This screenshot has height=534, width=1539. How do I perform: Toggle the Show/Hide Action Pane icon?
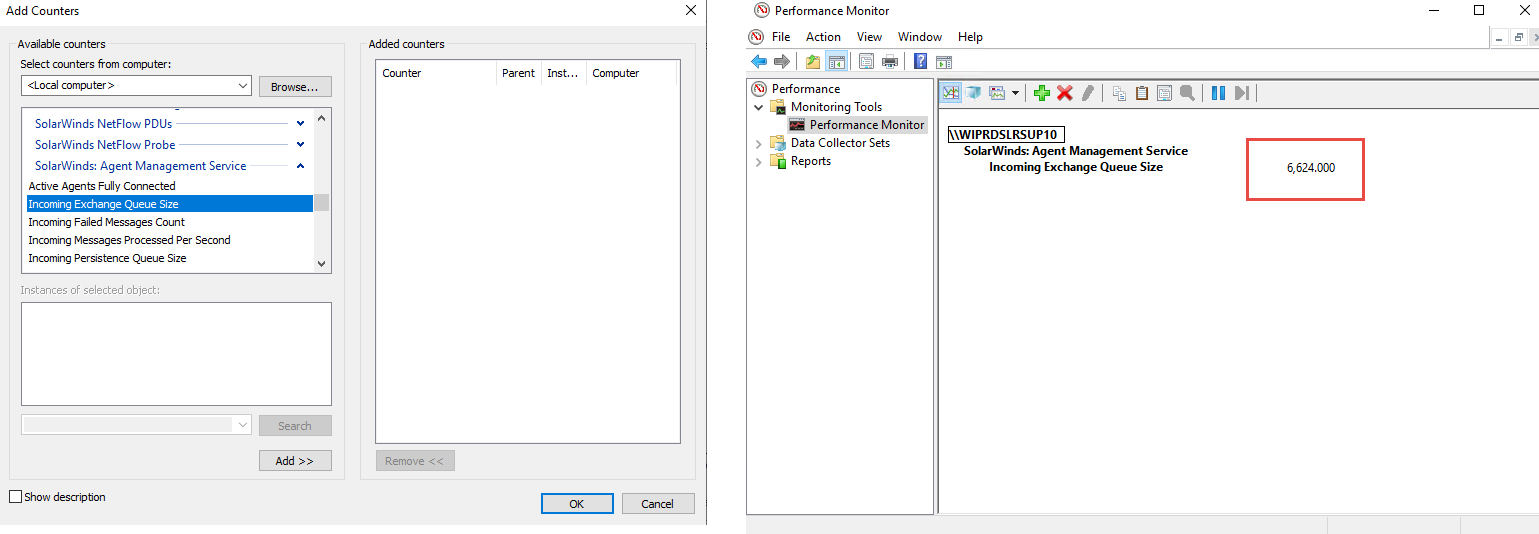point(944,62)
